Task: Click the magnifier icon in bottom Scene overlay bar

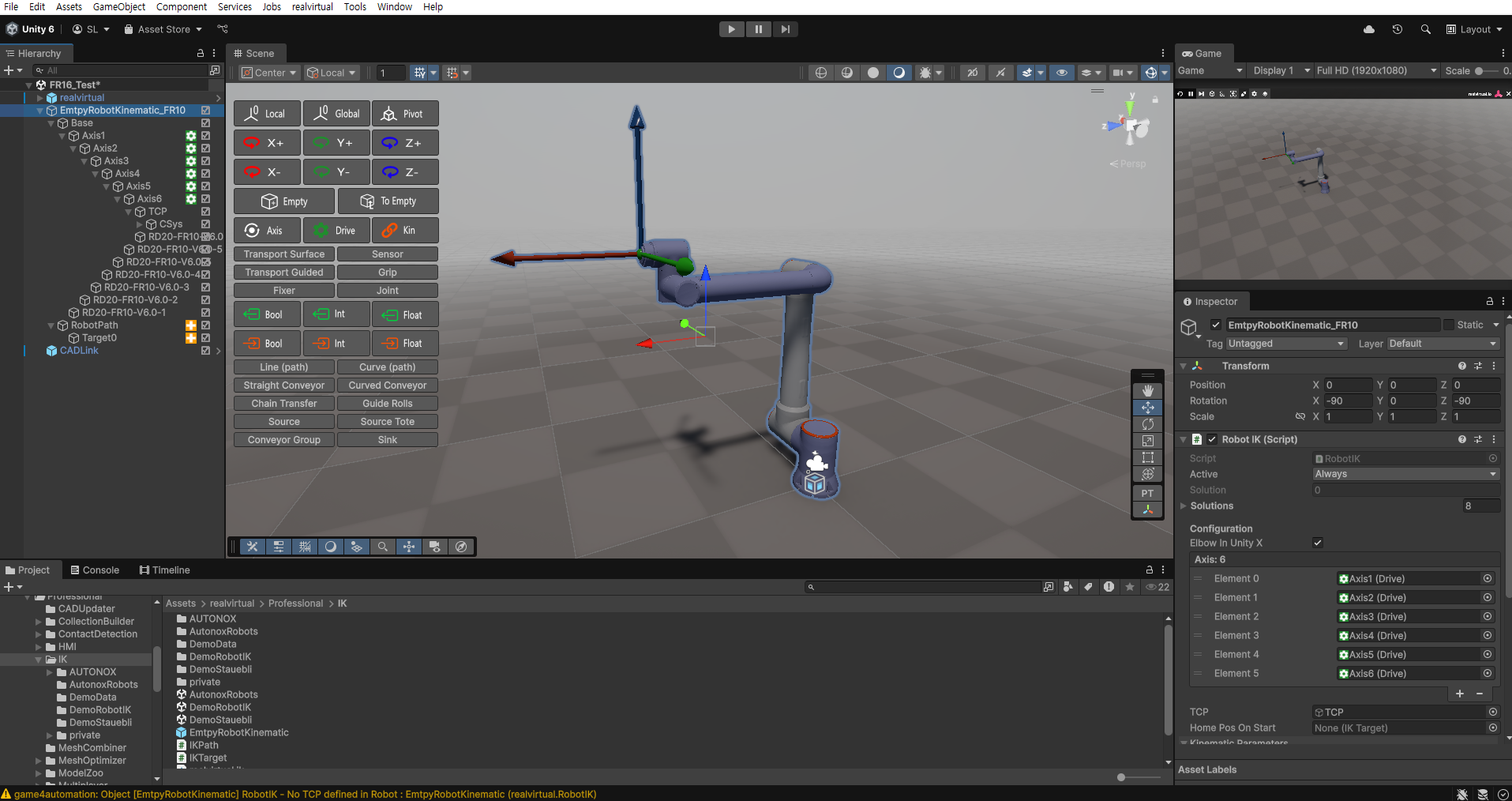Action: [x=383, y=547]
